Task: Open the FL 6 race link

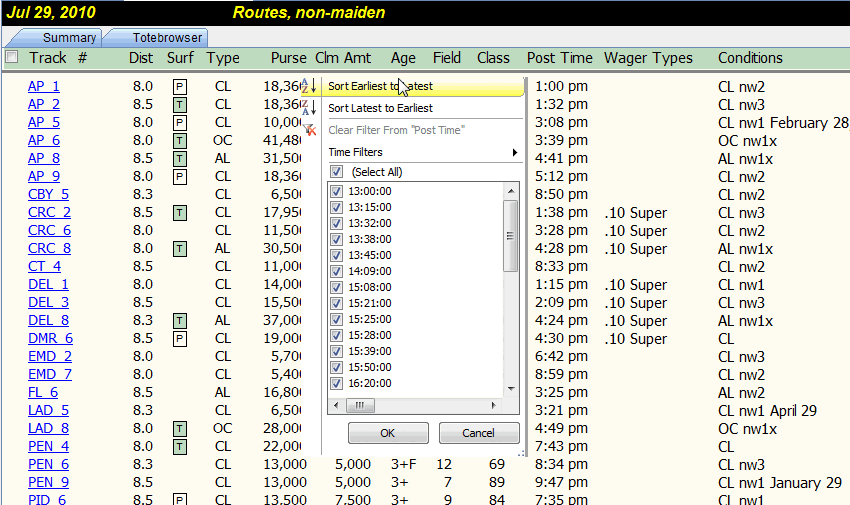Action: (x=43, y=392)
